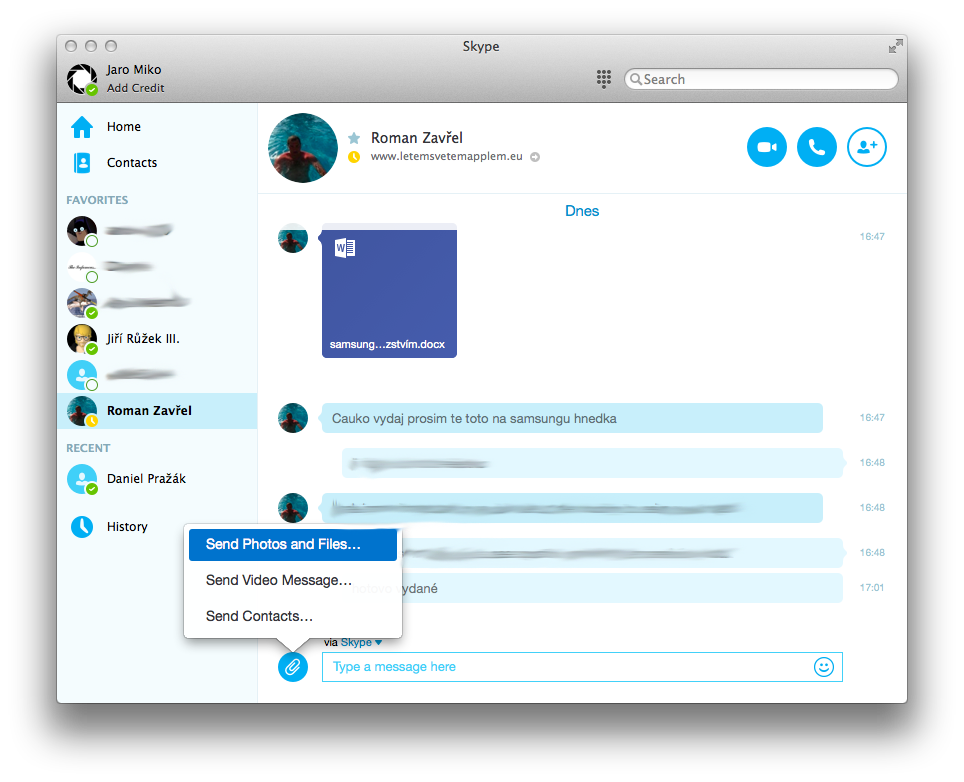Start a video call with Roman Zavřel
The image size is (964, 782).
[x=766, y=147]
